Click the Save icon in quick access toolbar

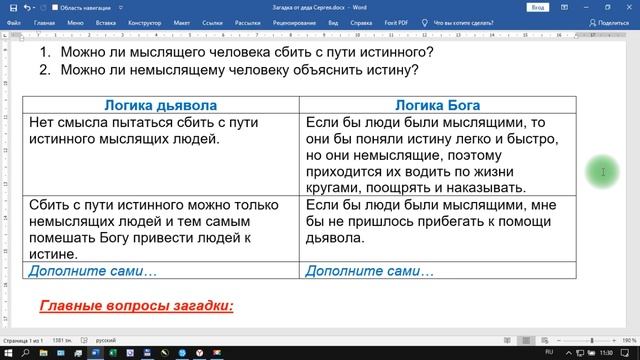tap(13, 8)
